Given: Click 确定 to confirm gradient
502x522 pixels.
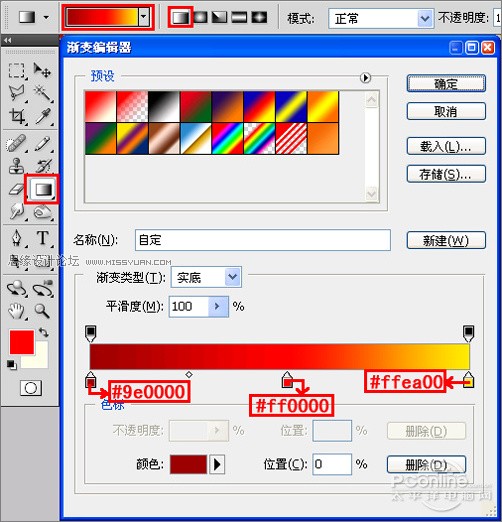Looking at the screenshot, I should (446, 83).
